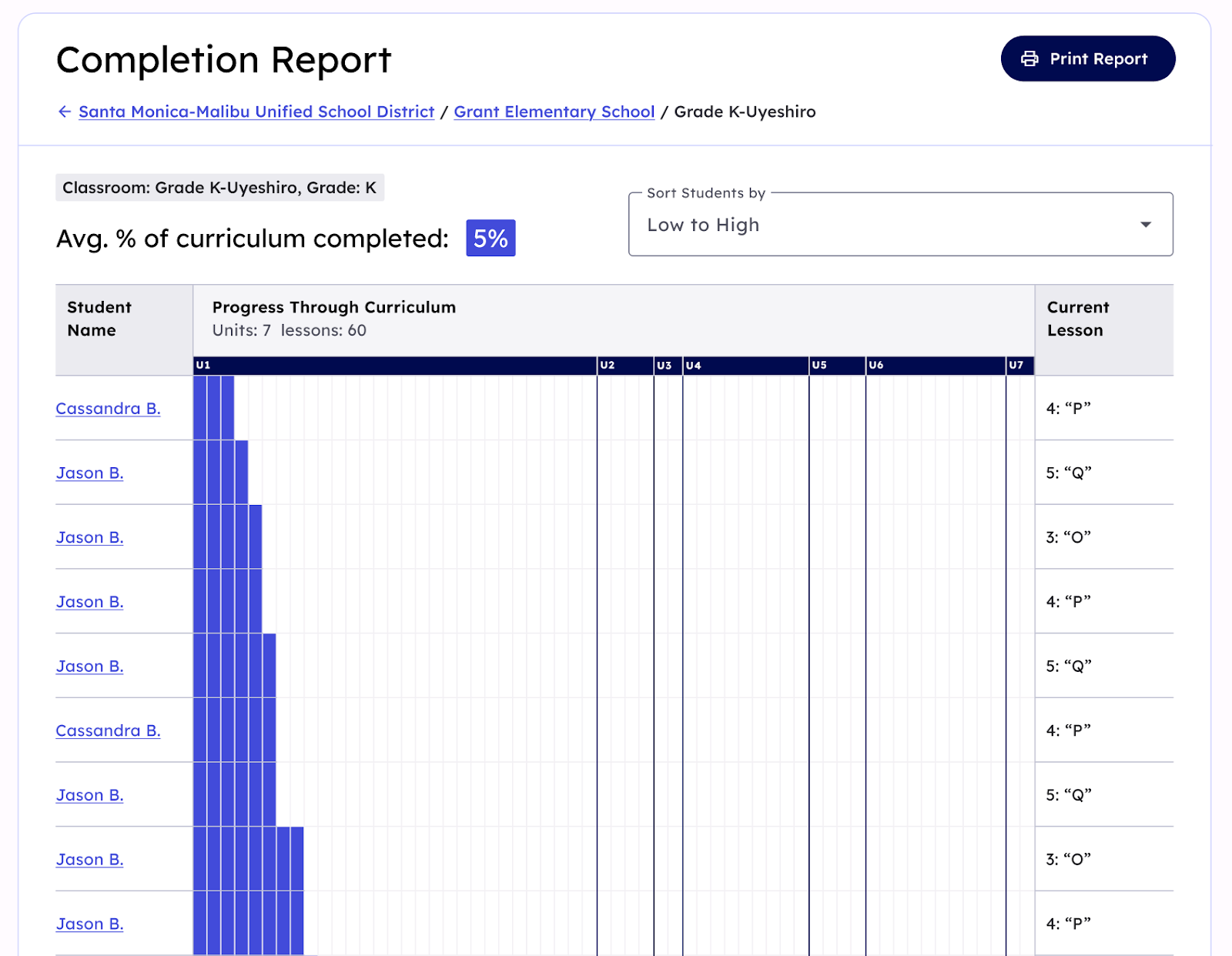Click the Classroom: Grade K-Uyeshiro chip
The height and width of the screenshot is (956, 1232).
(x=219, y=188)
